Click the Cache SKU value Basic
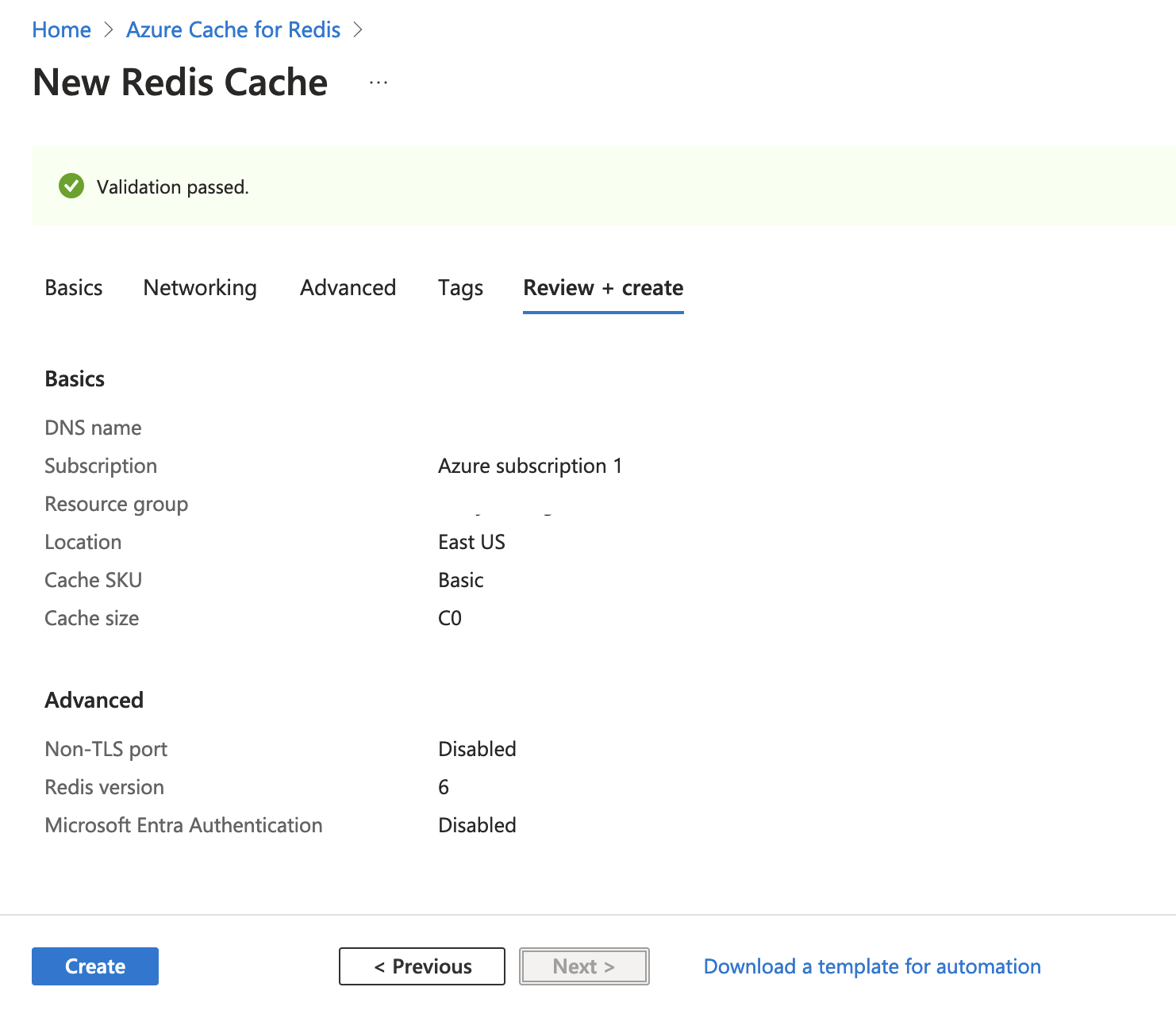This screenshot has height=1033, width=1176. (x=460, y=580)
